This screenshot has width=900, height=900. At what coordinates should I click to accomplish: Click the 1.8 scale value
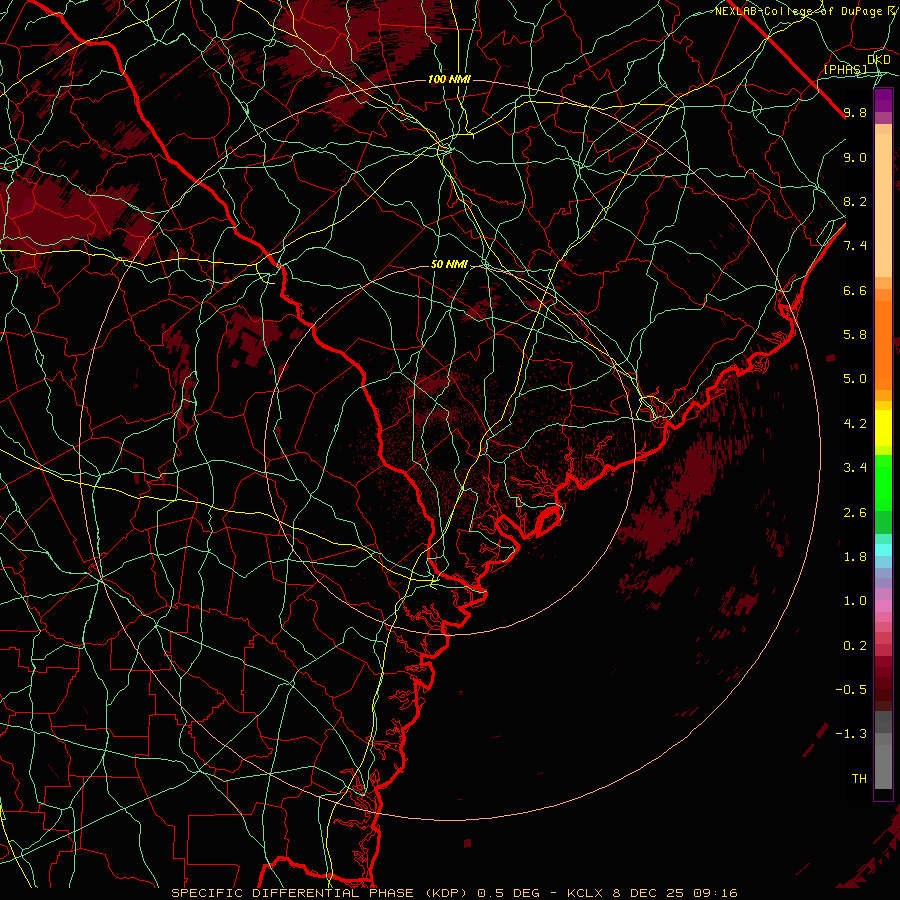(855, 557)
